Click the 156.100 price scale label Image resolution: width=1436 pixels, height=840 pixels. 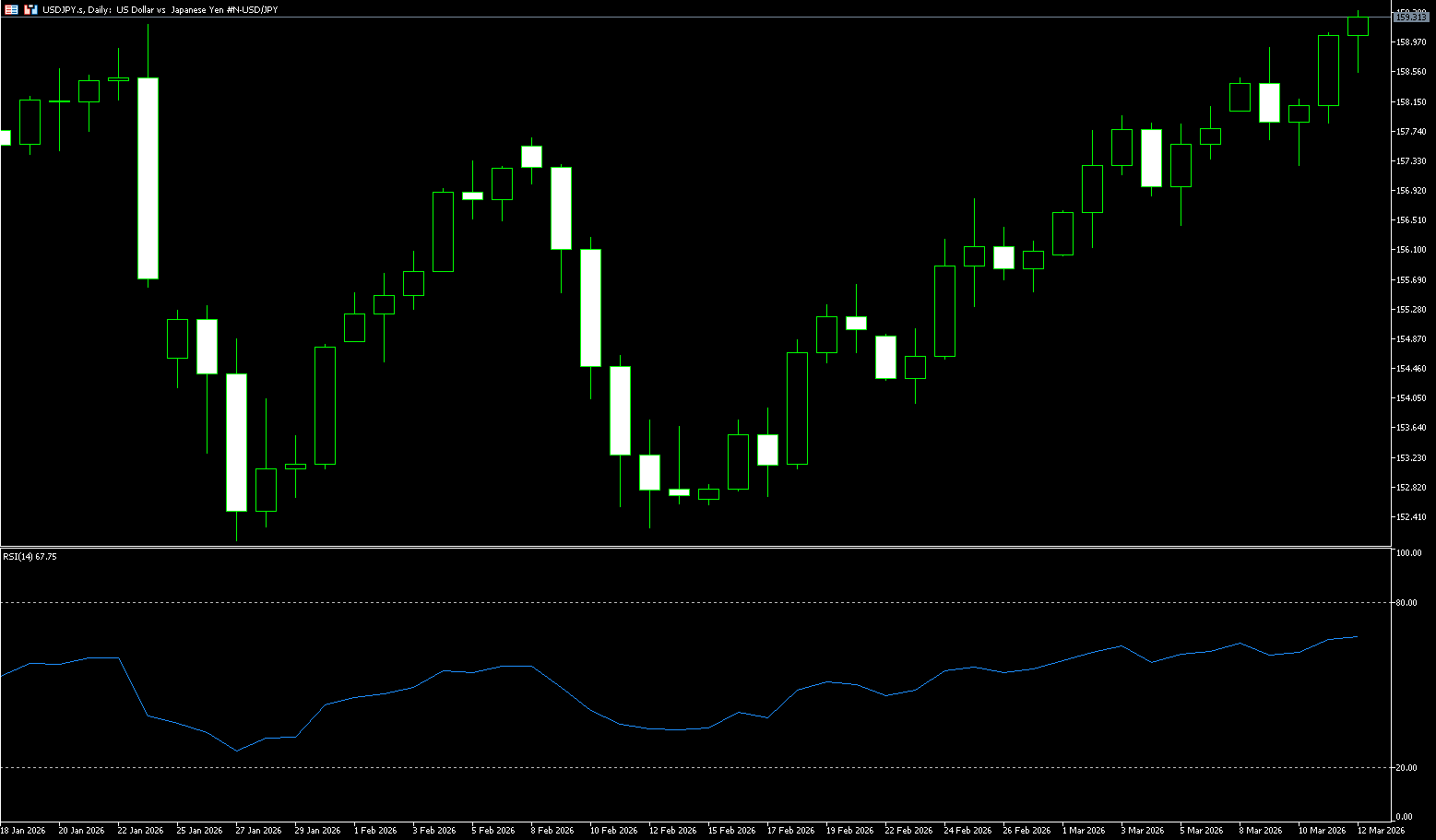1411,250
